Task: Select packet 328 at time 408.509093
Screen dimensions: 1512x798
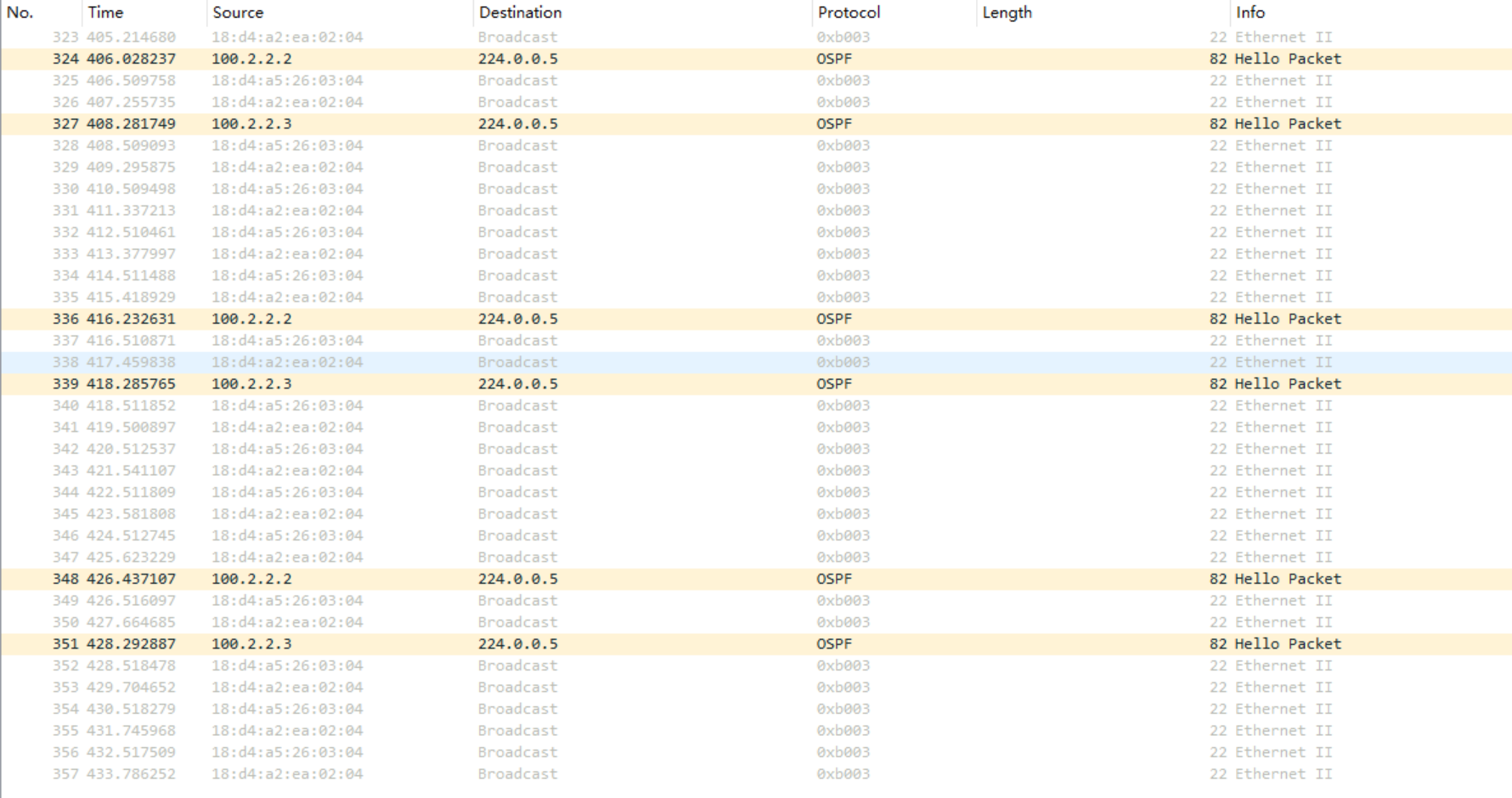Action: [x=756, y=145]
